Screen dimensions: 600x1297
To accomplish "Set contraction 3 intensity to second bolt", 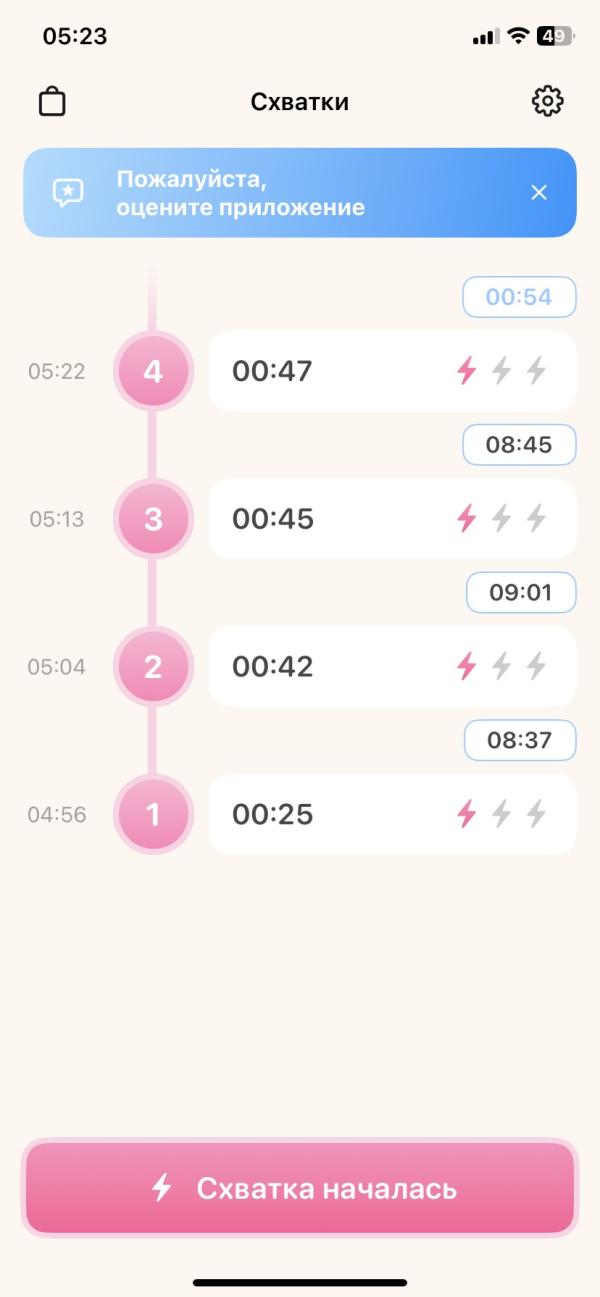I will point(502,518).
